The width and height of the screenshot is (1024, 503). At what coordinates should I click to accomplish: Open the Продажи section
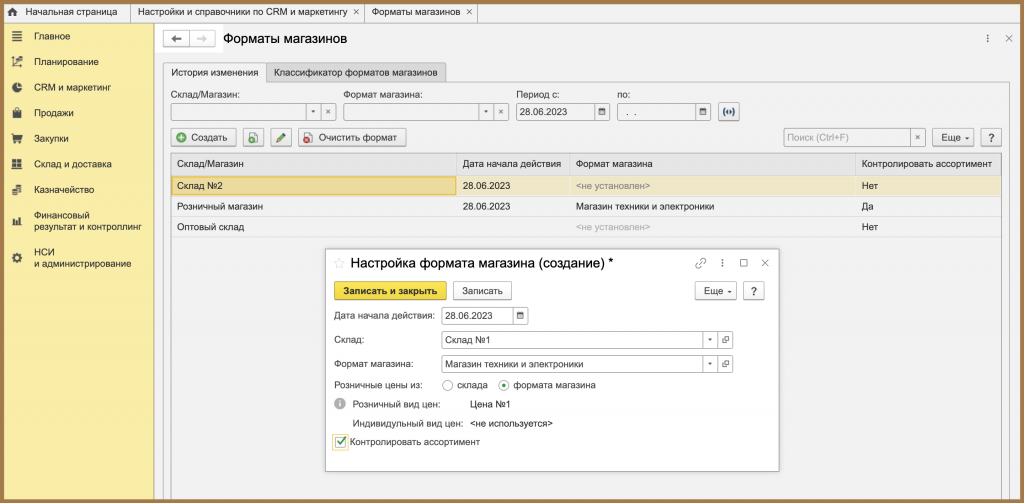[x=54, y=113]
